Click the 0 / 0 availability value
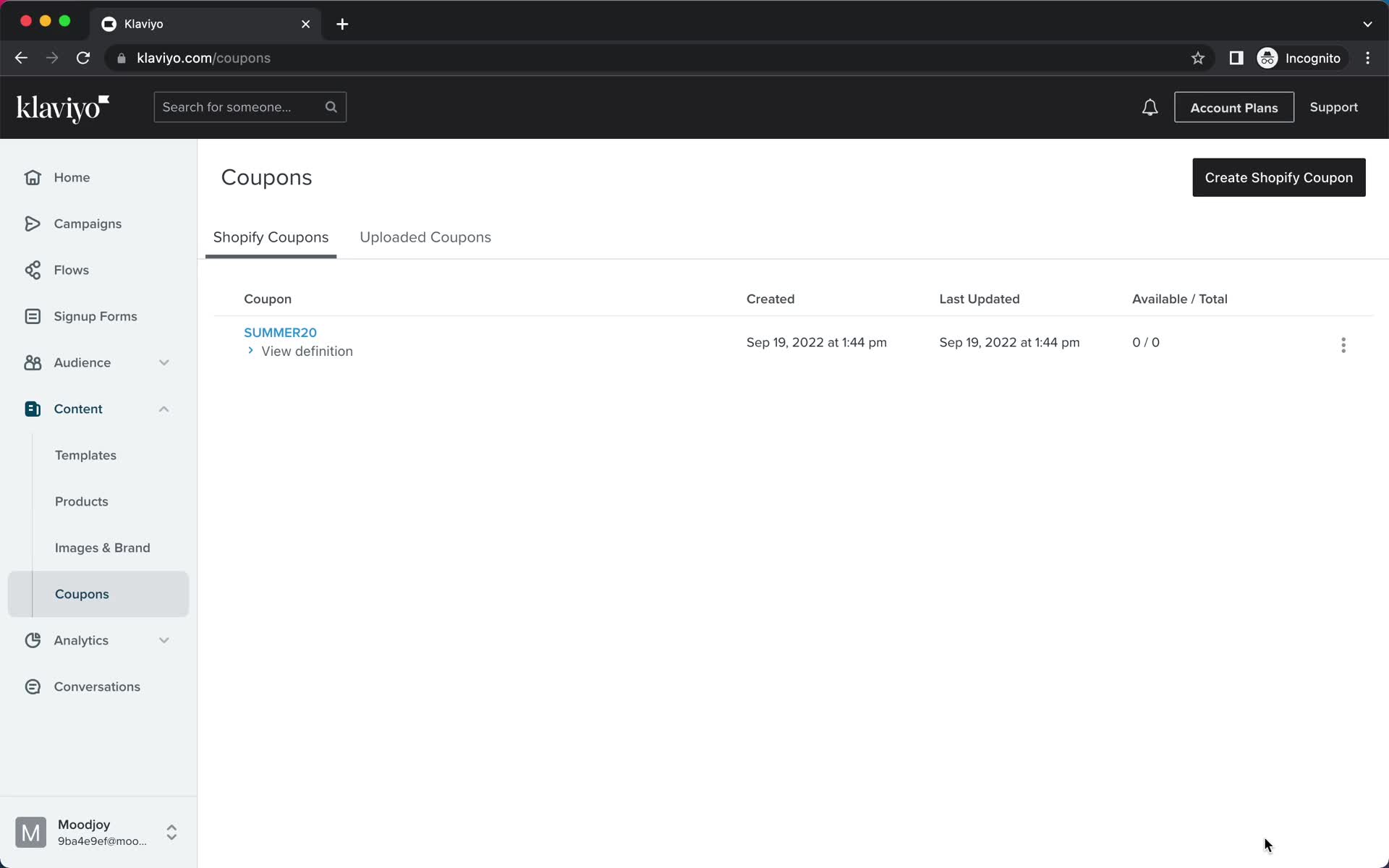This screenshot has width=1389, height=868. point(1146,342)
